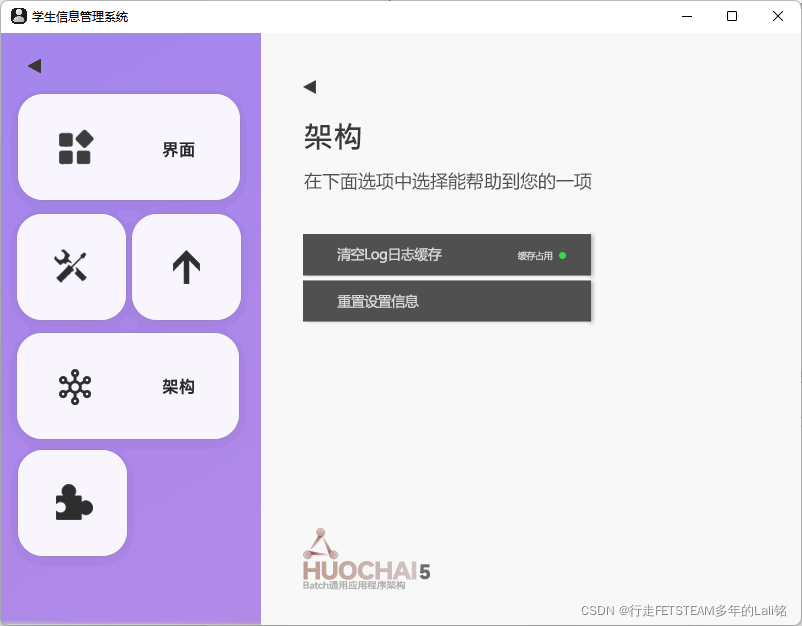Click the upward arrow update tile
Screen dimensions: 802x626
186,267
